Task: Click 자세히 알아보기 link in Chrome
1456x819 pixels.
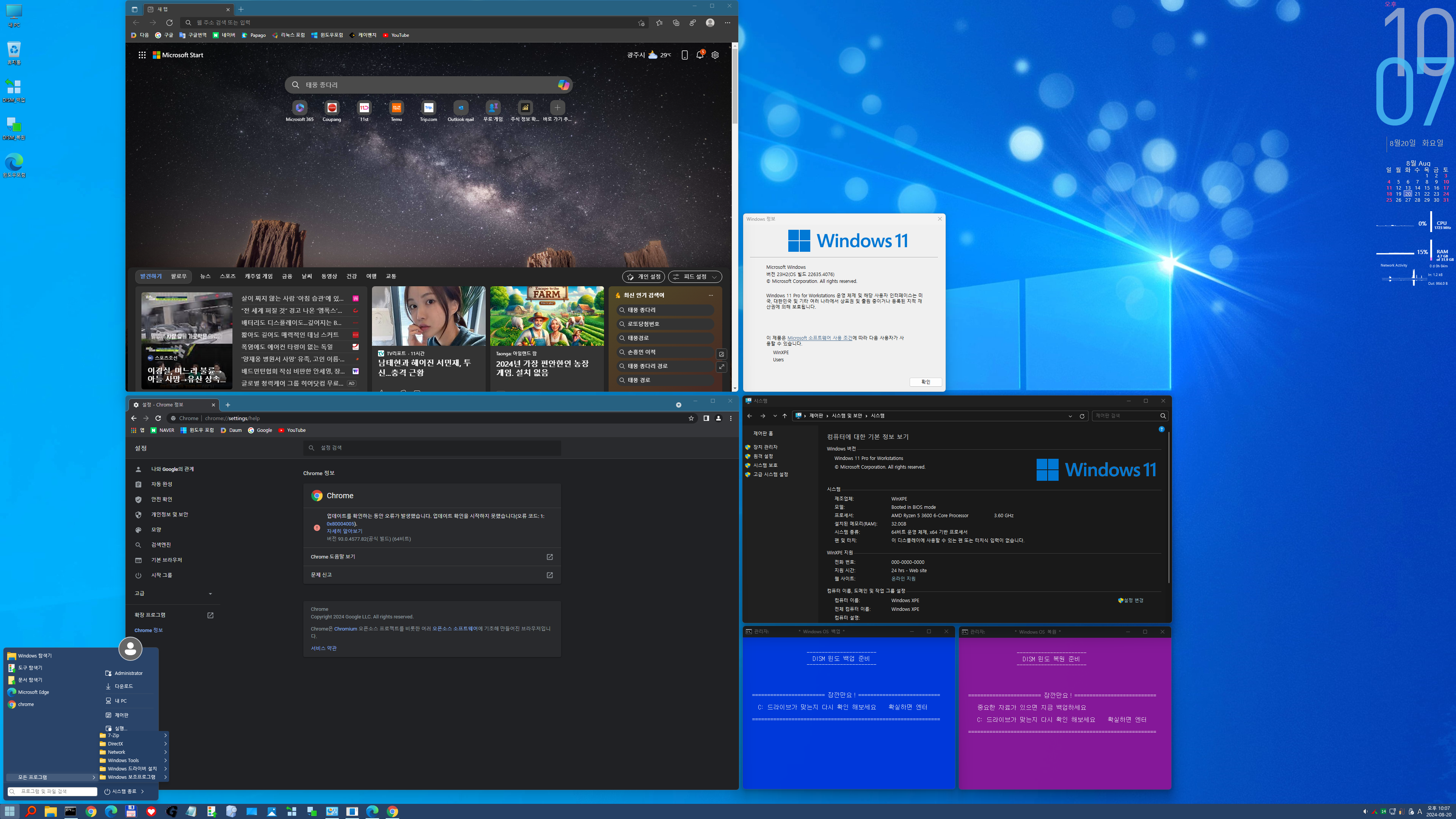Action: (x=344, y=531)
